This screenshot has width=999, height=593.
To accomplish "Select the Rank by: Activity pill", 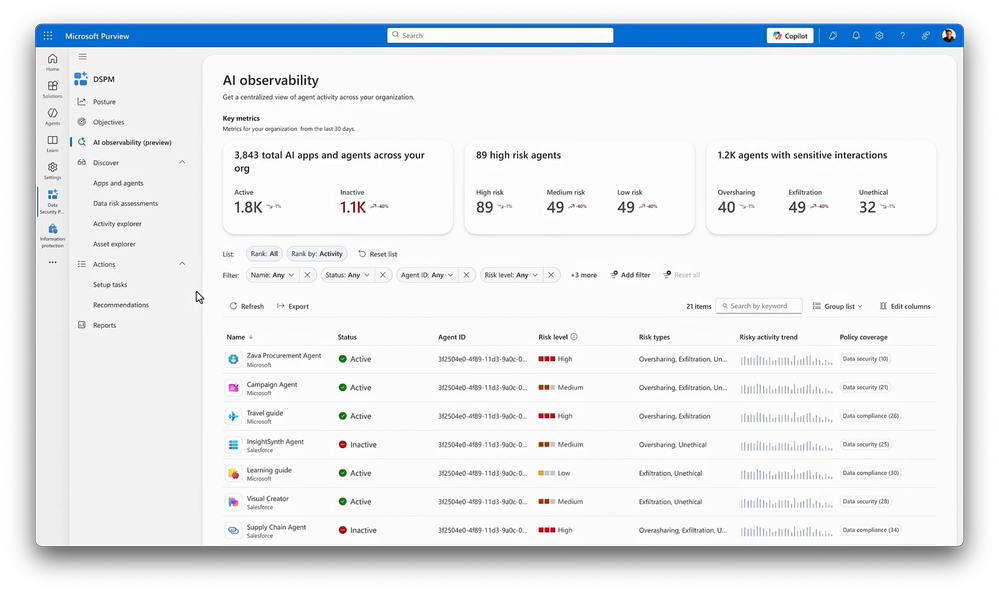I will click(317, 254).
